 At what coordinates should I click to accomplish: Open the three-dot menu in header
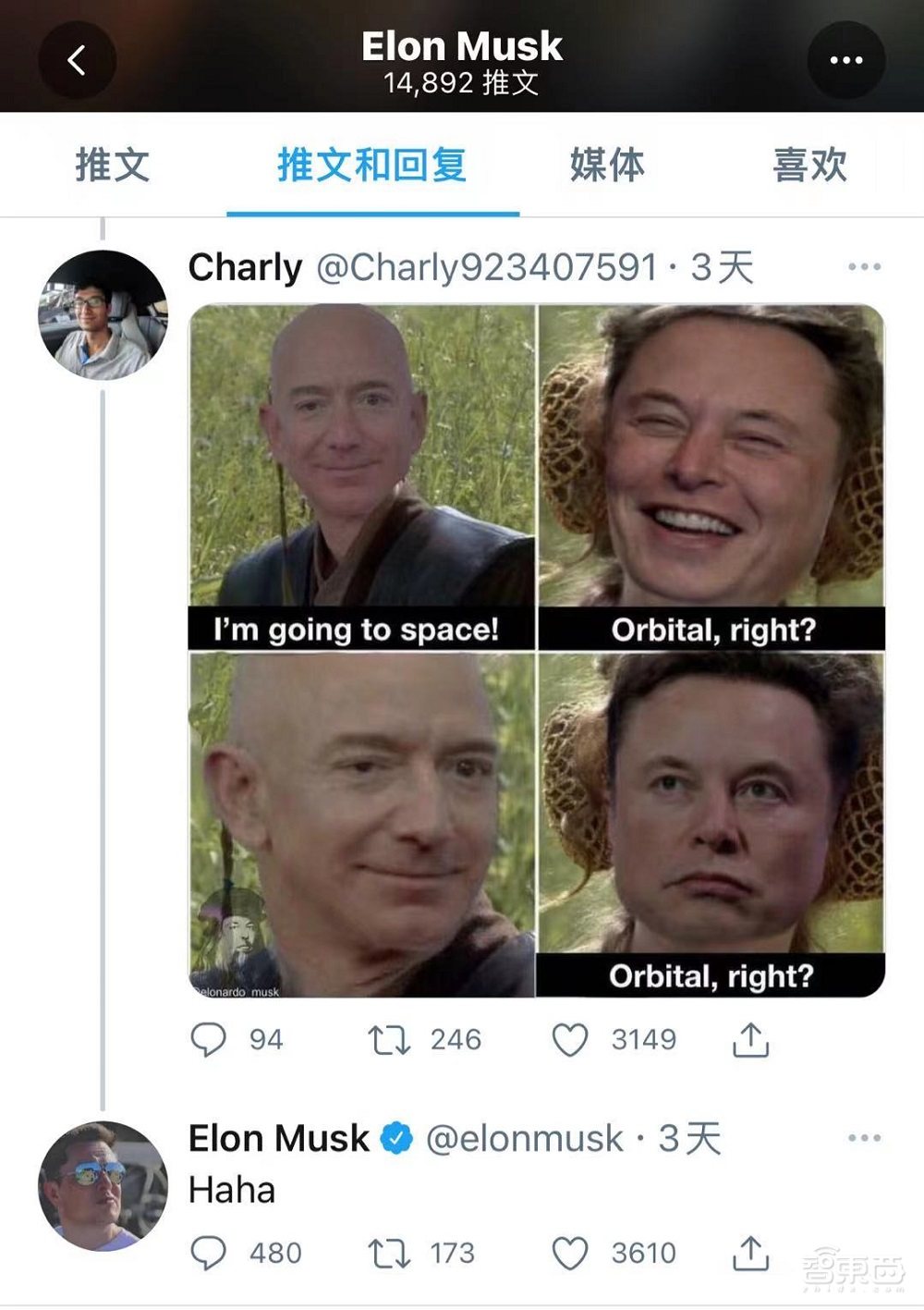845,60
